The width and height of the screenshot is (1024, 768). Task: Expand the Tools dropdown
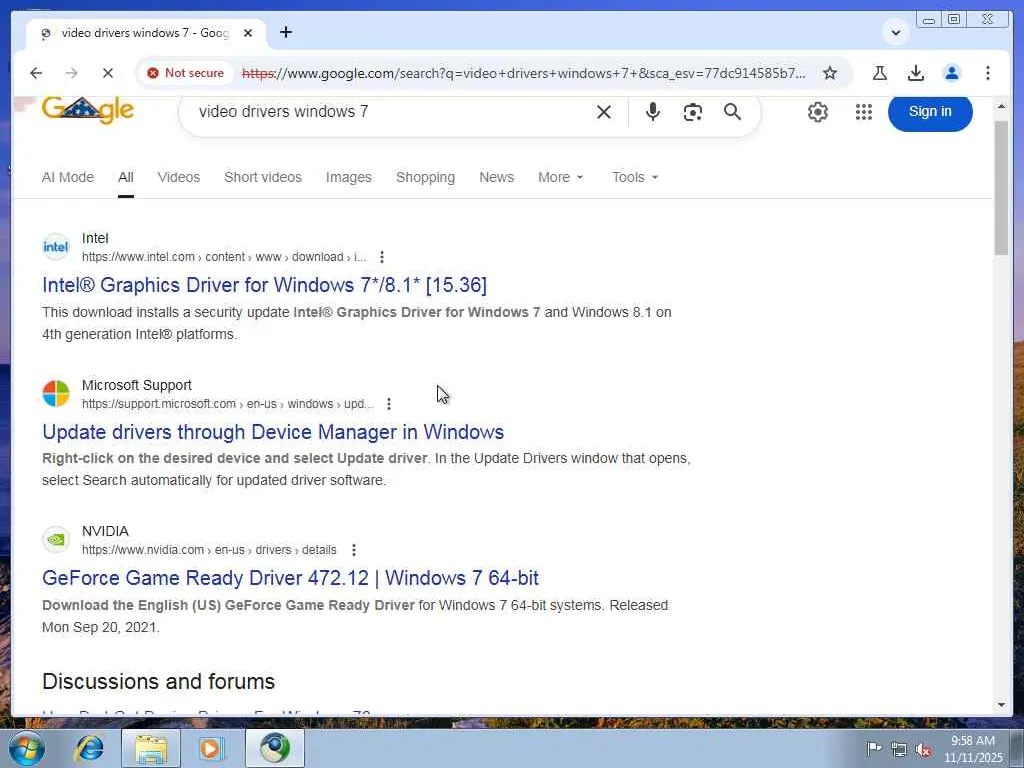[x=635, y=177]
